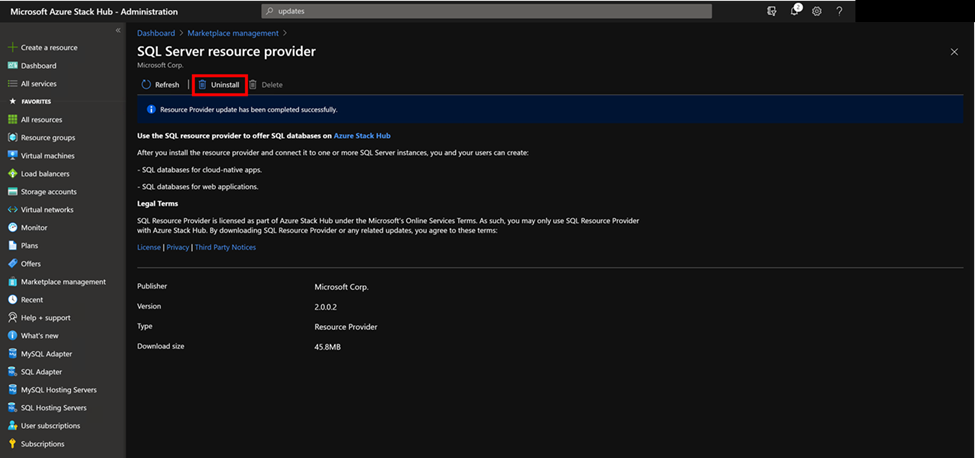
Task: Click the SQL Hosting Servers icon
Action: point(12,408)
